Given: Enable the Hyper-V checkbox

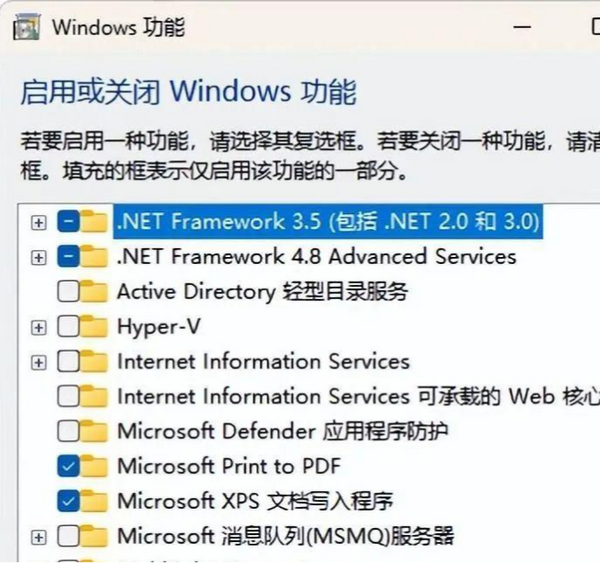Looking at the screenshot, I should coord(68,327).
